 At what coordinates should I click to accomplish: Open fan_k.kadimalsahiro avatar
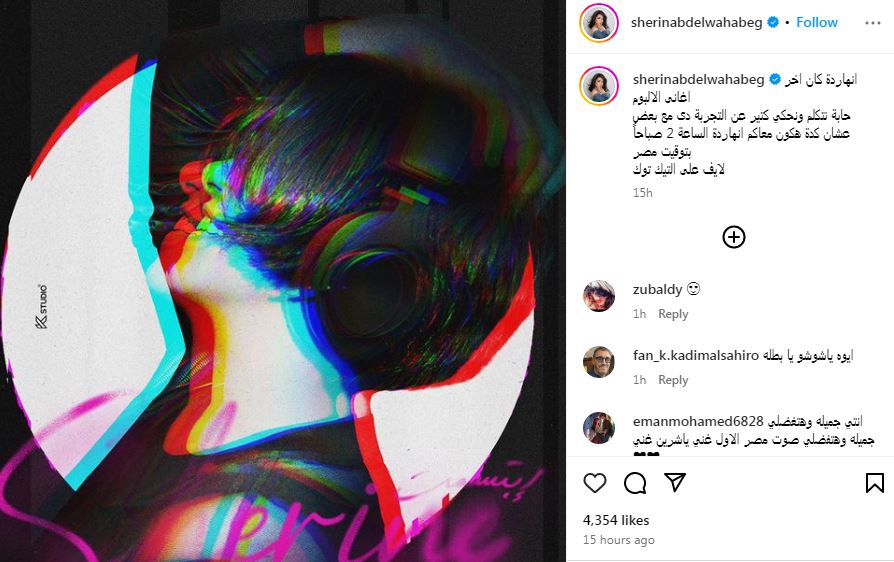(x=599, y=361)
